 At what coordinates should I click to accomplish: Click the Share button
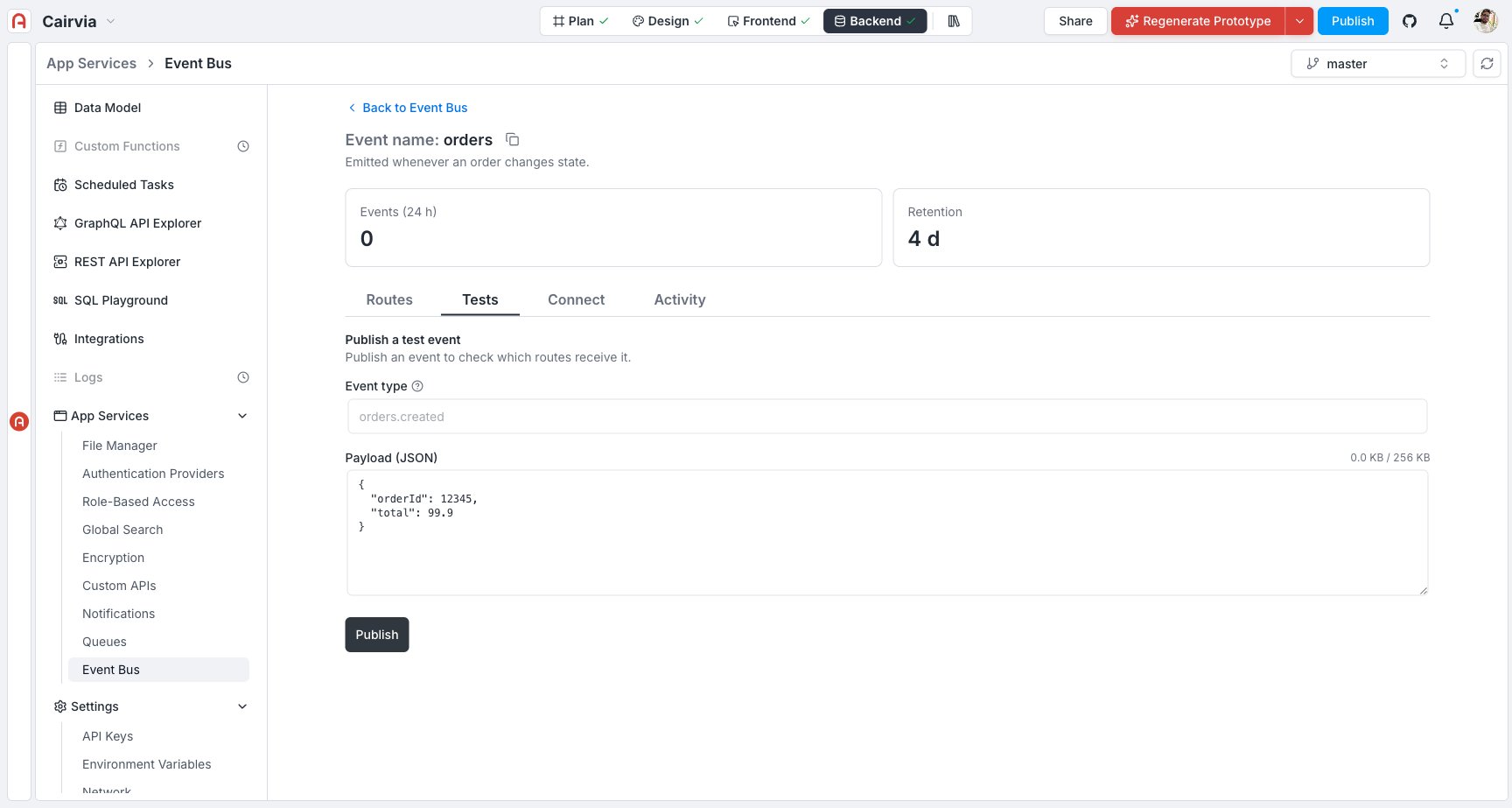point(1075,21)
